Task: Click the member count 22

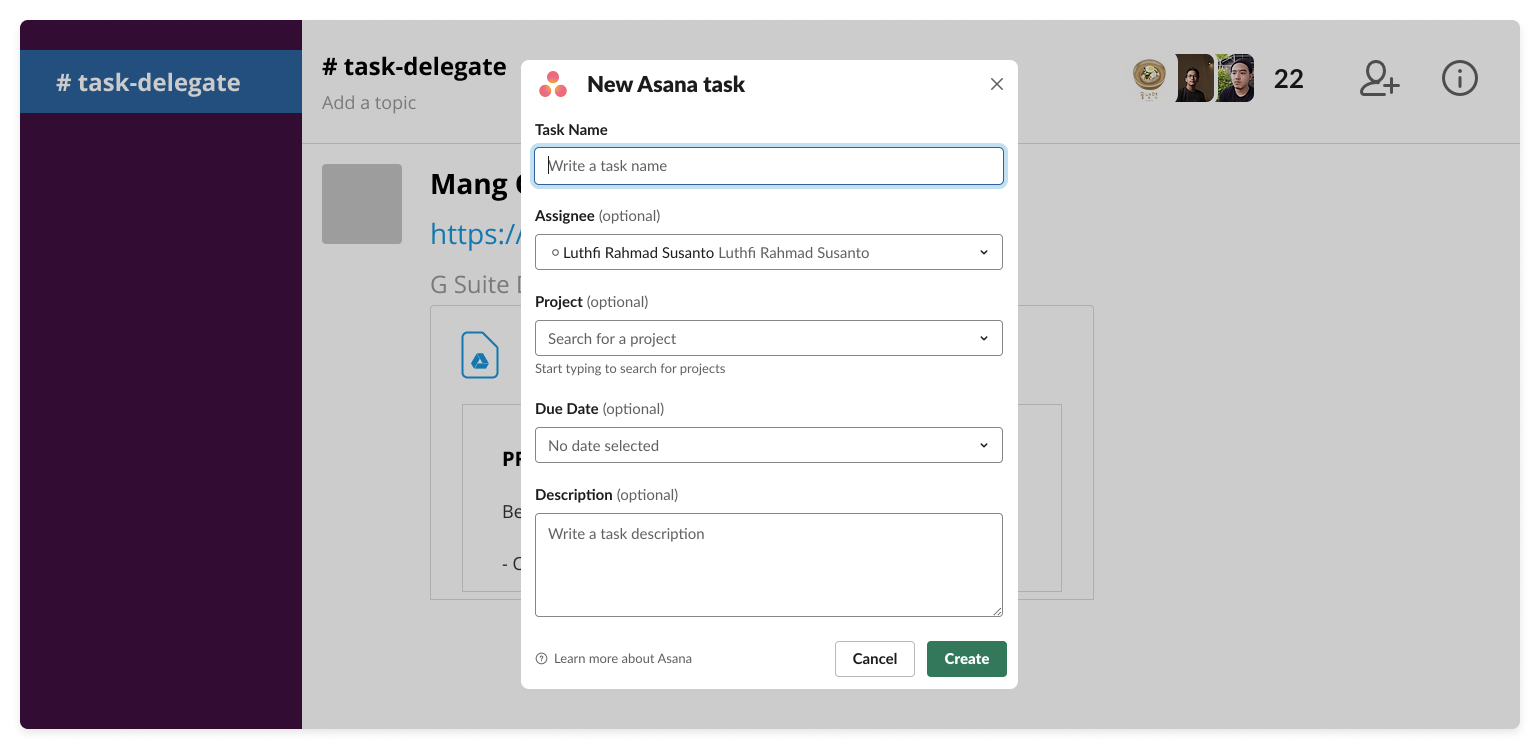Action: click(1289, 79)
